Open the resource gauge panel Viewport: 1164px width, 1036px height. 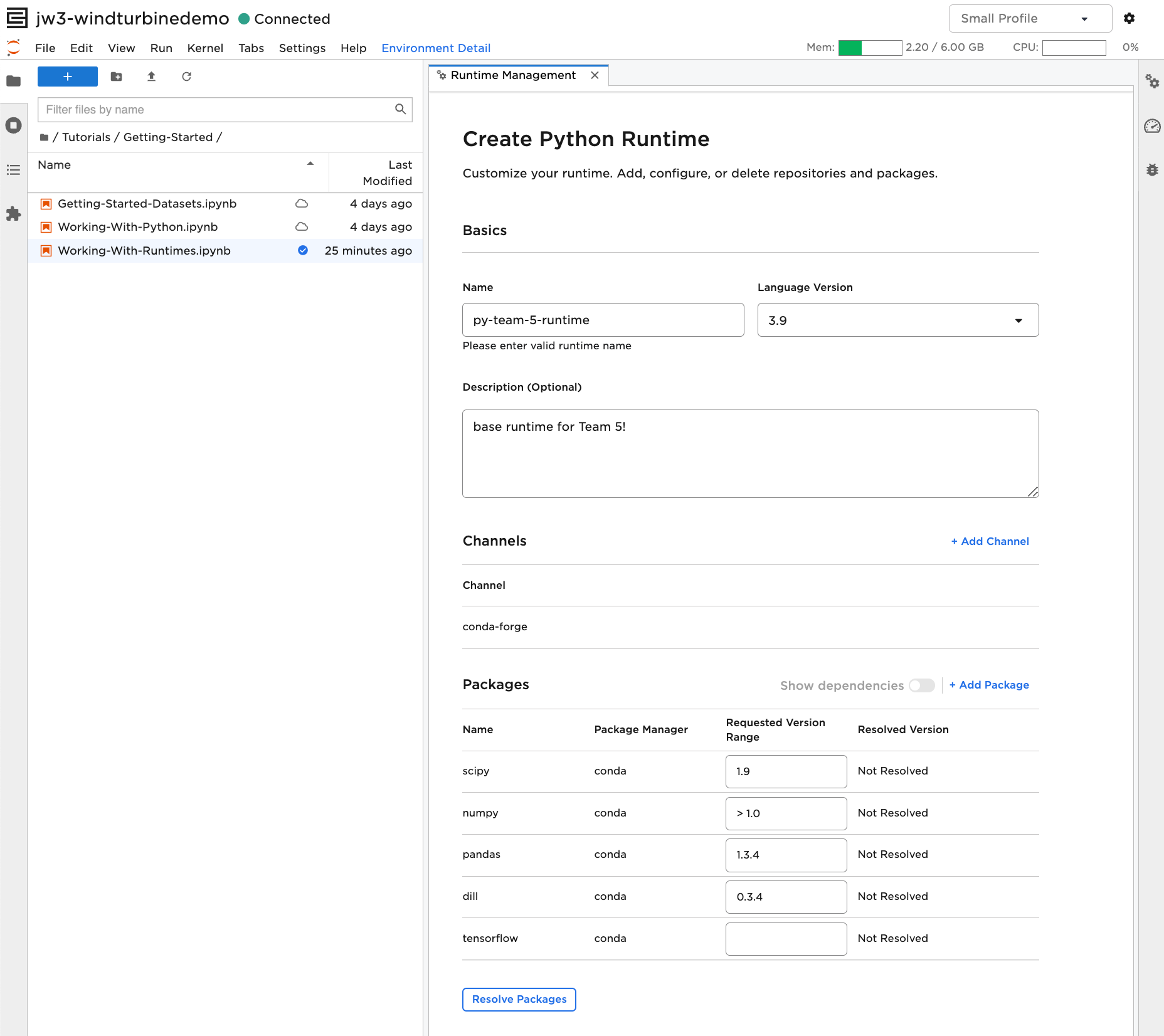click(1152, 126)
